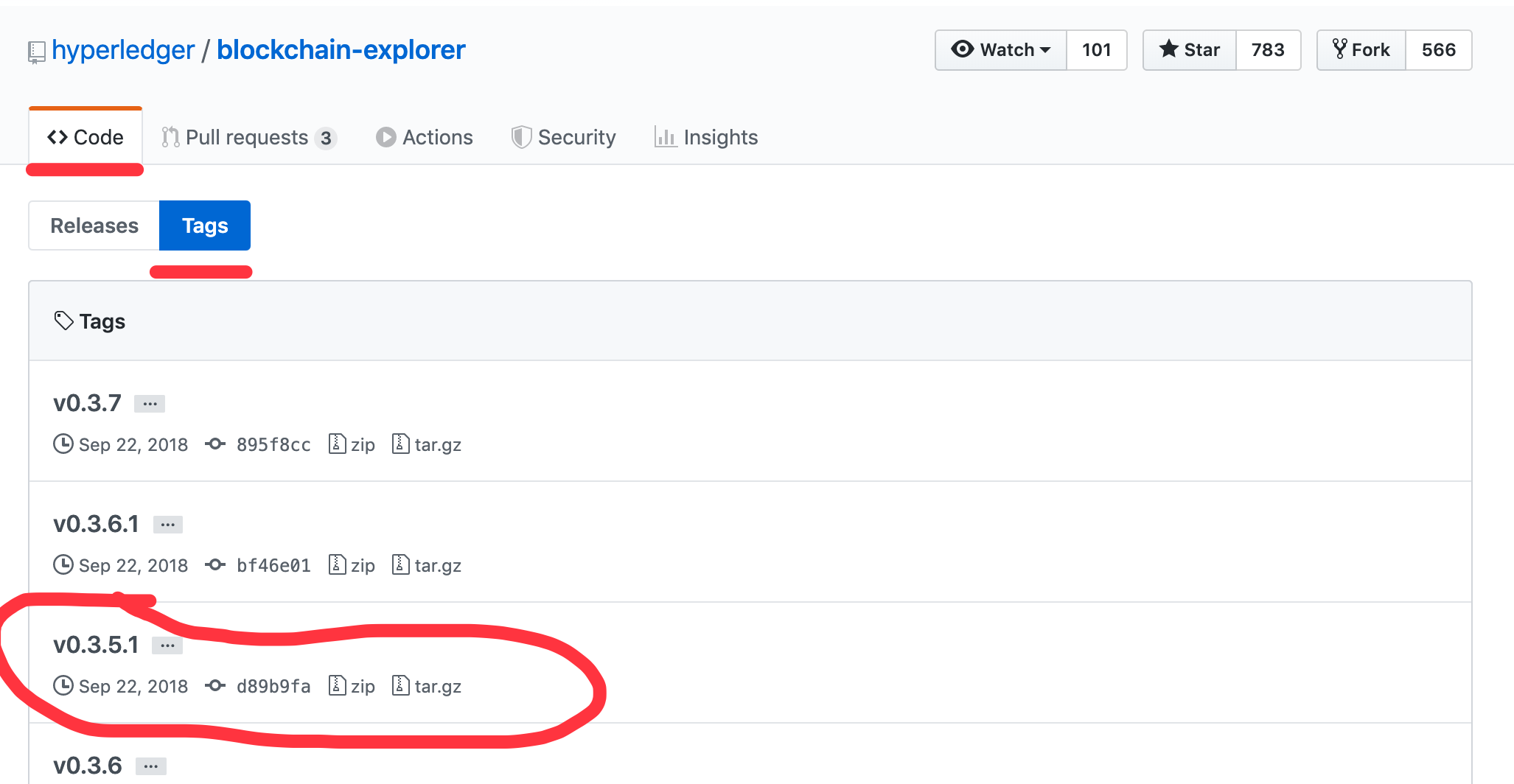Screen dimensions: 1514x784
Task: Expand the v0.3.5.1 ellipsis details
Action: tap(167, 645)
